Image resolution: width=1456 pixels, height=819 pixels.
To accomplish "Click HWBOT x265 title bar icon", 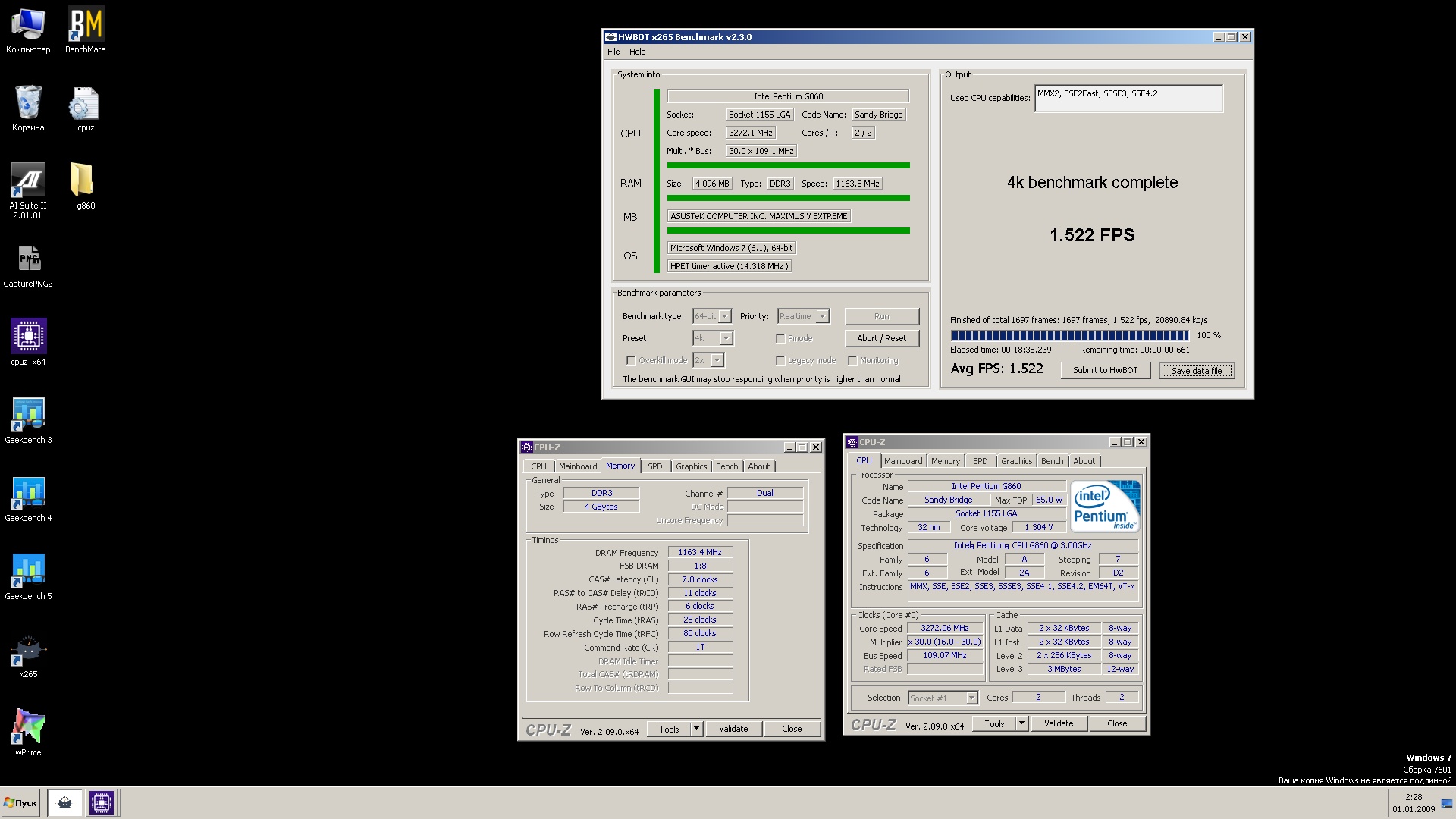I will click(x=610, y=36).
